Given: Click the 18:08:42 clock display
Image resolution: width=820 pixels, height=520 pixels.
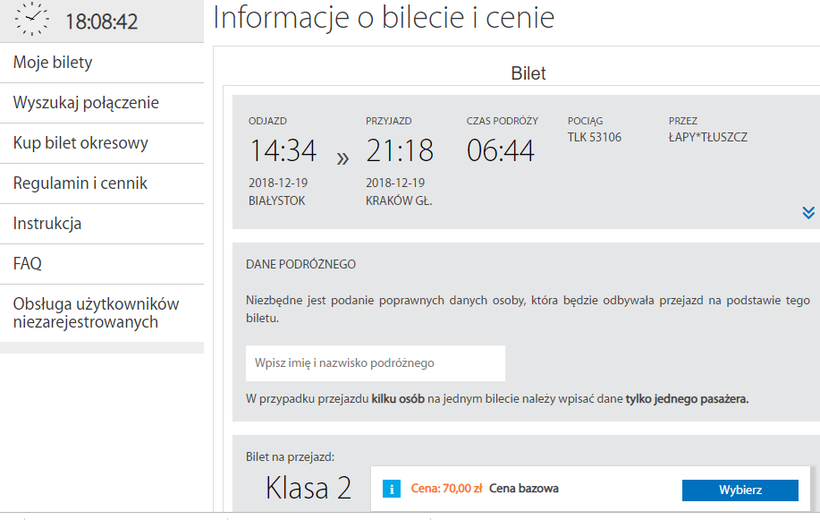Looking at the screenshot, I should point(102,21).
